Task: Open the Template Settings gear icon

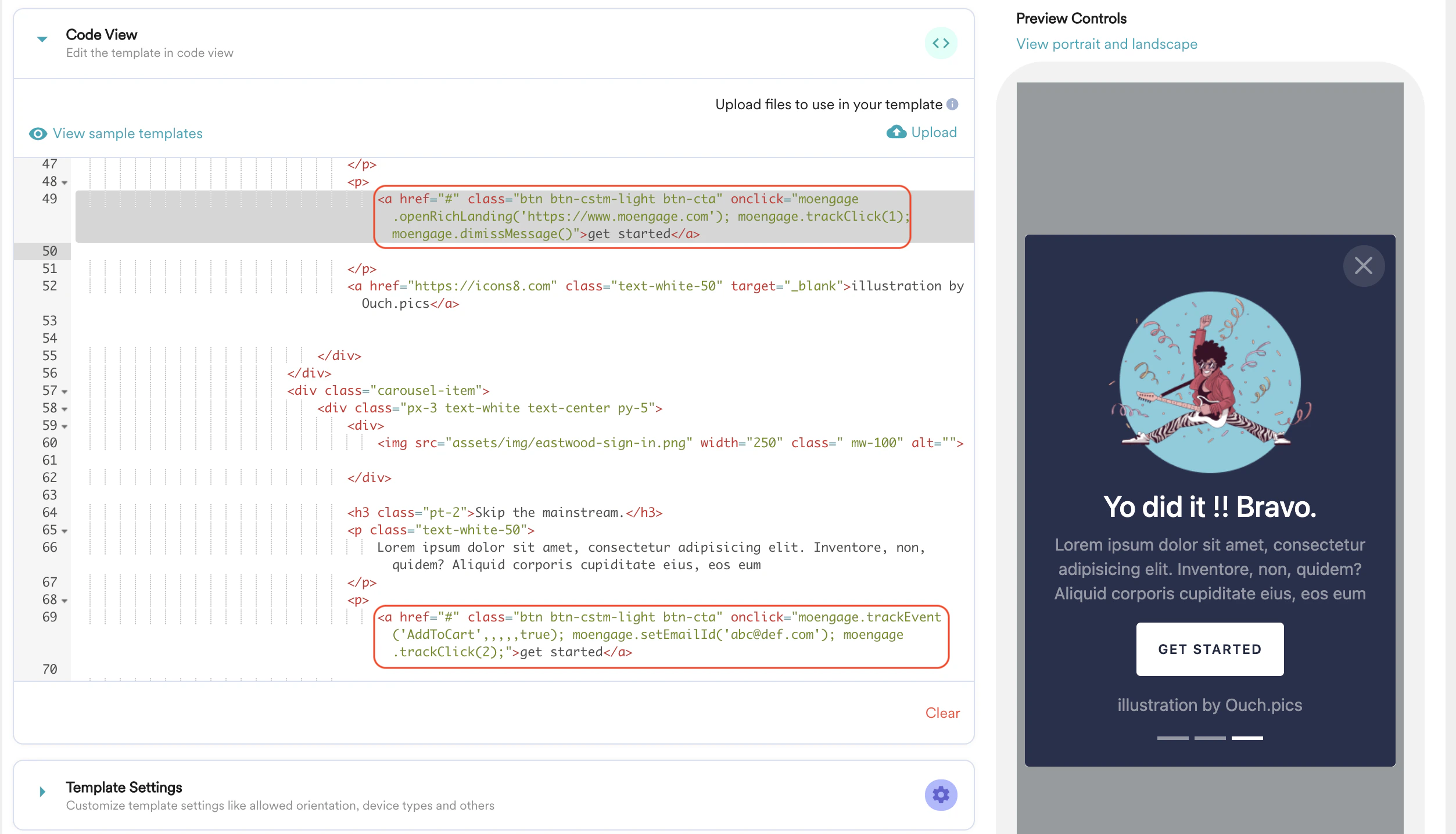Action: click(x=941, y=795)
